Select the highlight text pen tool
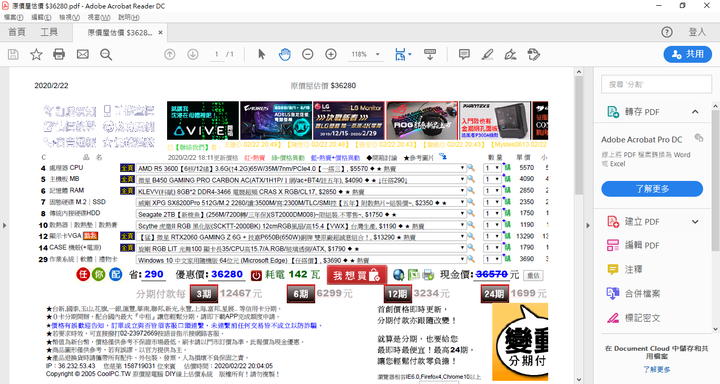 pyautogui.click(x=488, y=54)
